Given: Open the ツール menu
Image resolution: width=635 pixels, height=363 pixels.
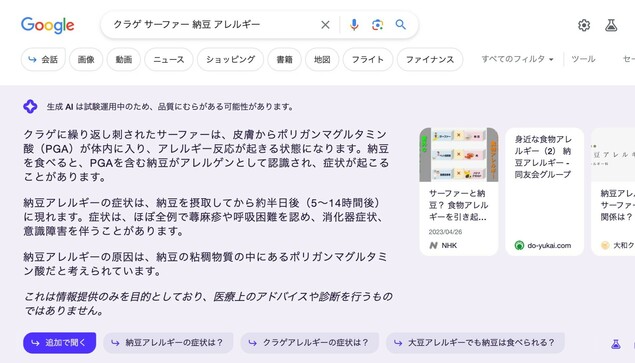Looking at the screenshot, I should [x=583, y=59].
